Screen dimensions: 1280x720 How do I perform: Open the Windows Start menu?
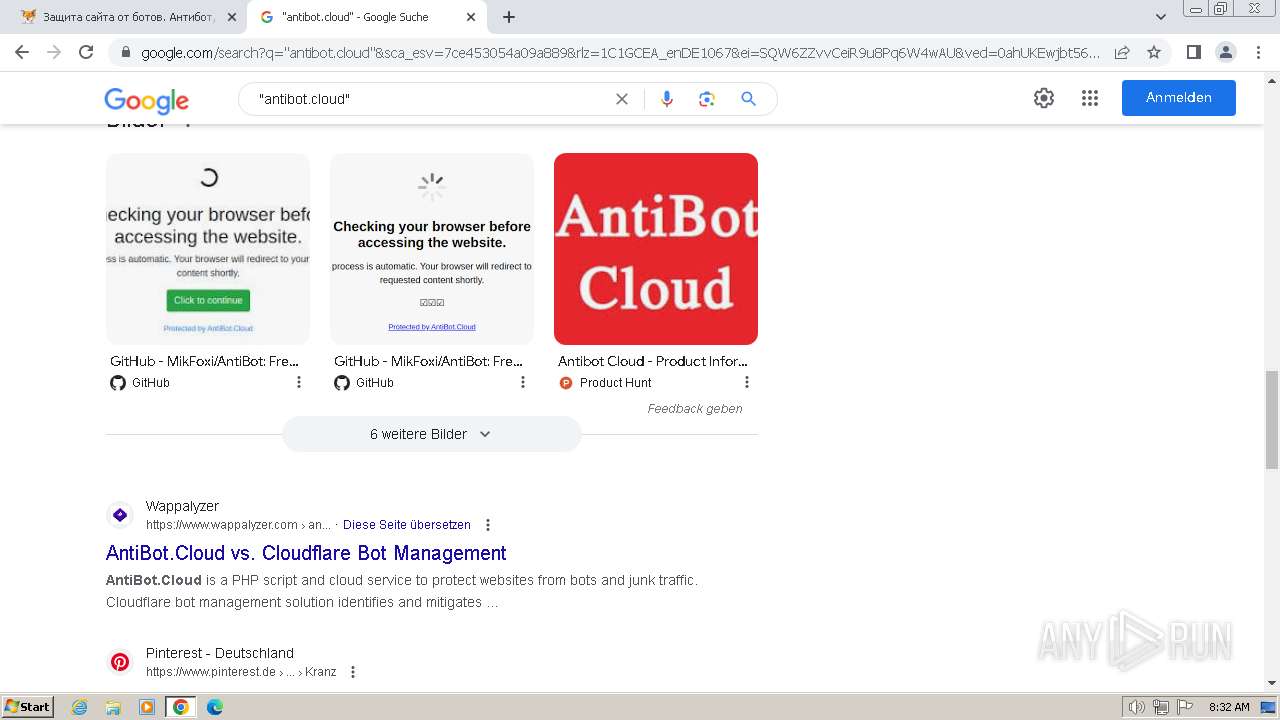point(27,707)
